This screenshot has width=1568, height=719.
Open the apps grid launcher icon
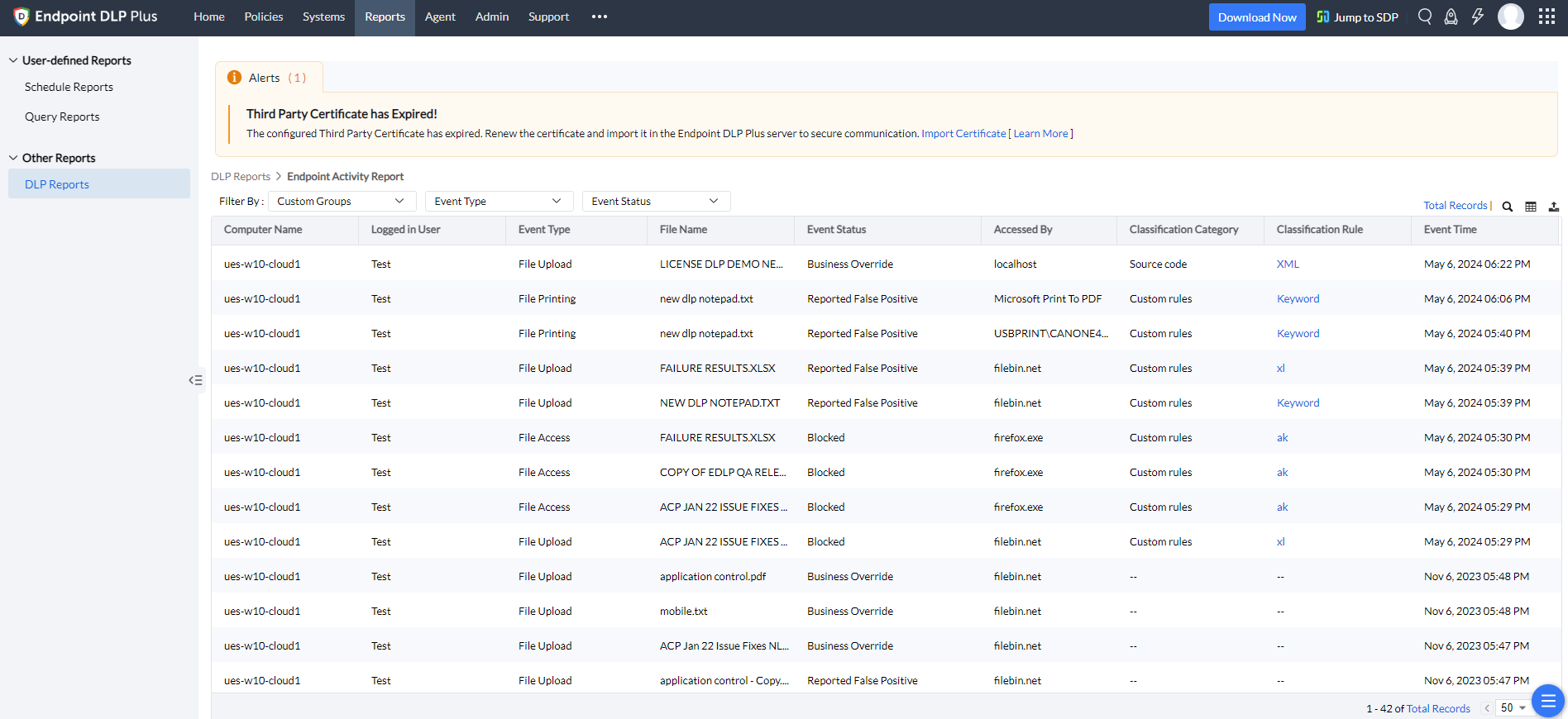[x=1546, y=17]
